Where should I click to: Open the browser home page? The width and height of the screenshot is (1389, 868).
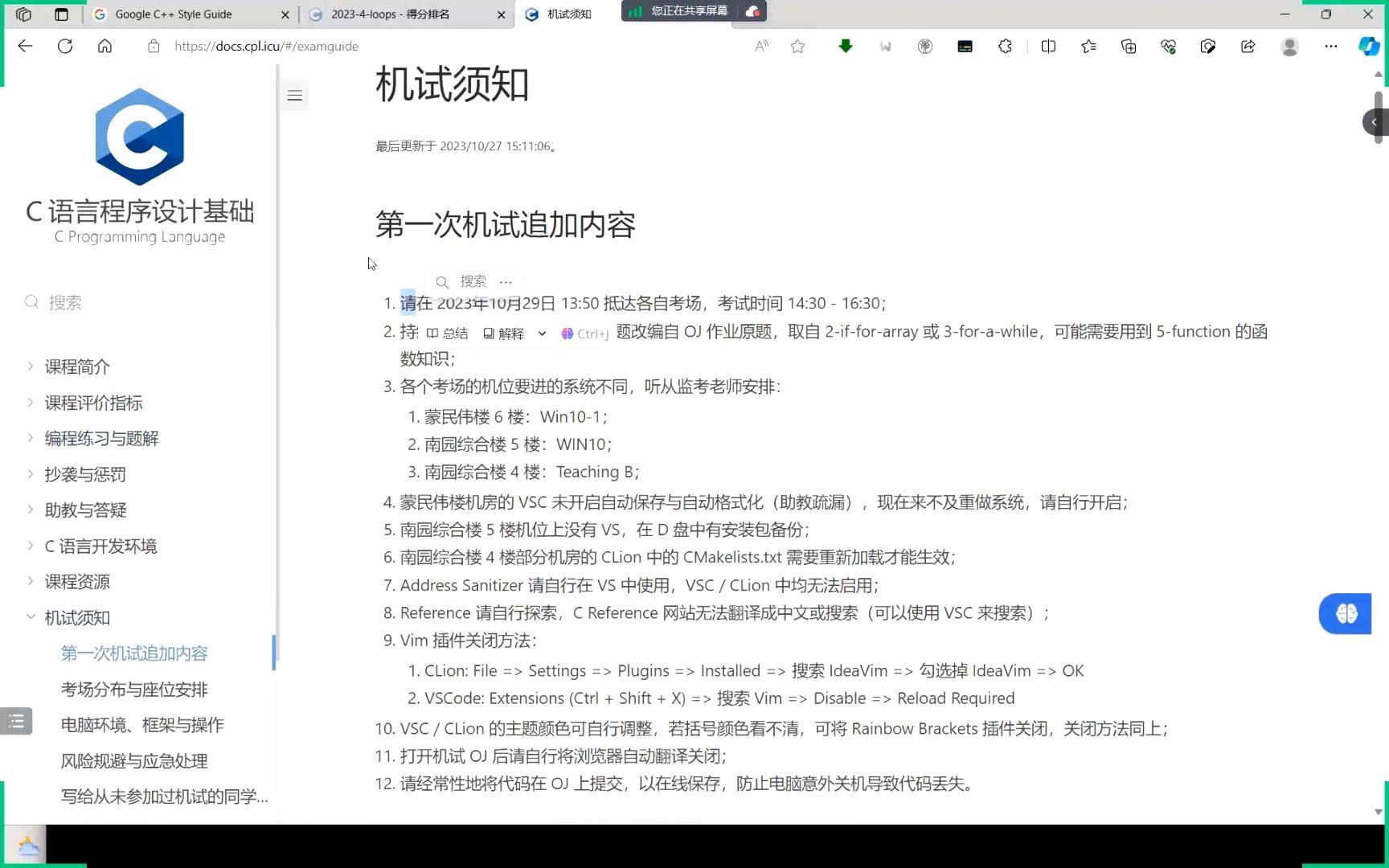(x=105, y=46)
